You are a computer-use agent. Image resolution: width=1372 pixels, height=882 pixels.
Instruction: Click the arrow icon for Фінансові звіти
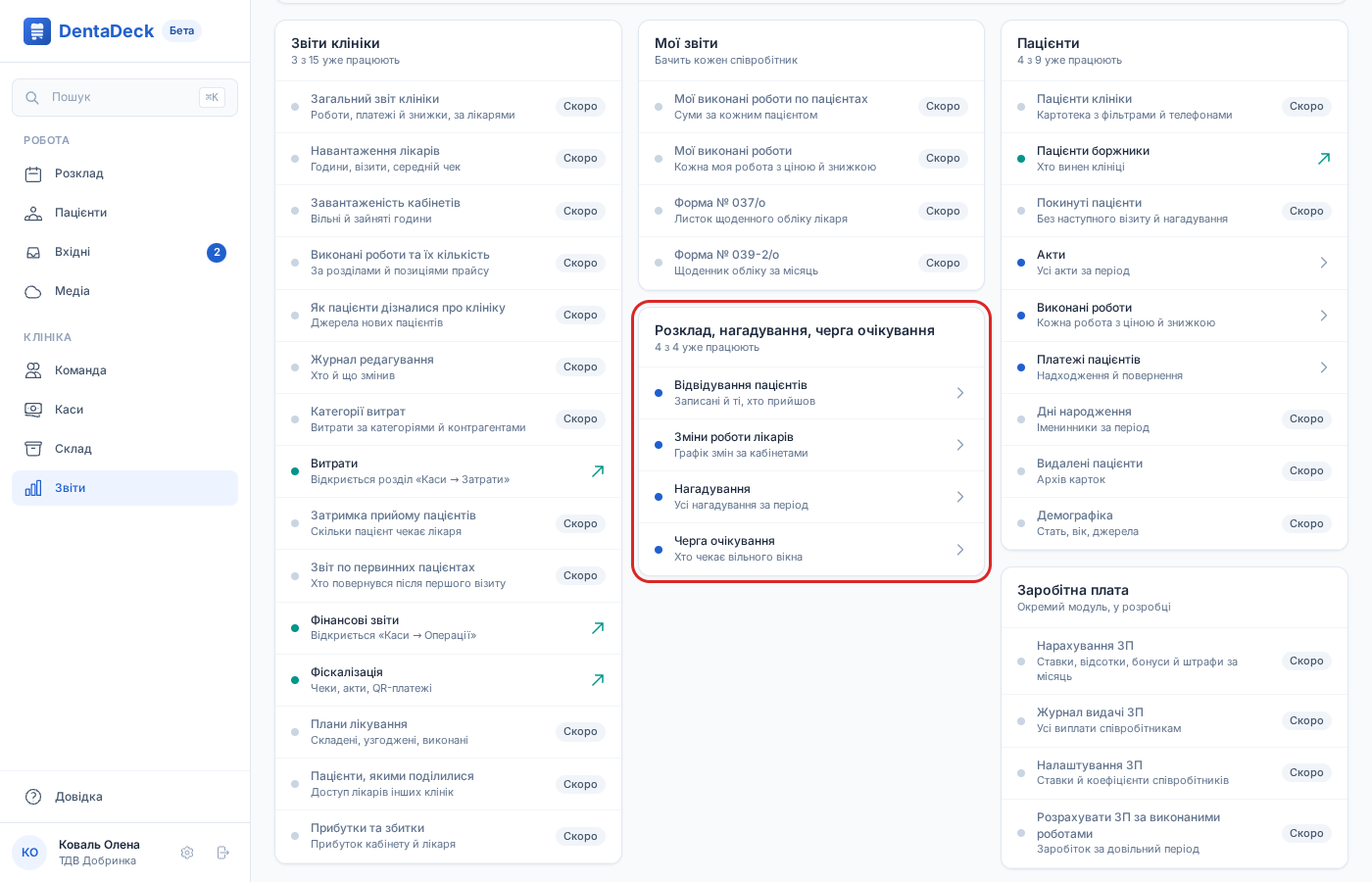tap(598, 628)
